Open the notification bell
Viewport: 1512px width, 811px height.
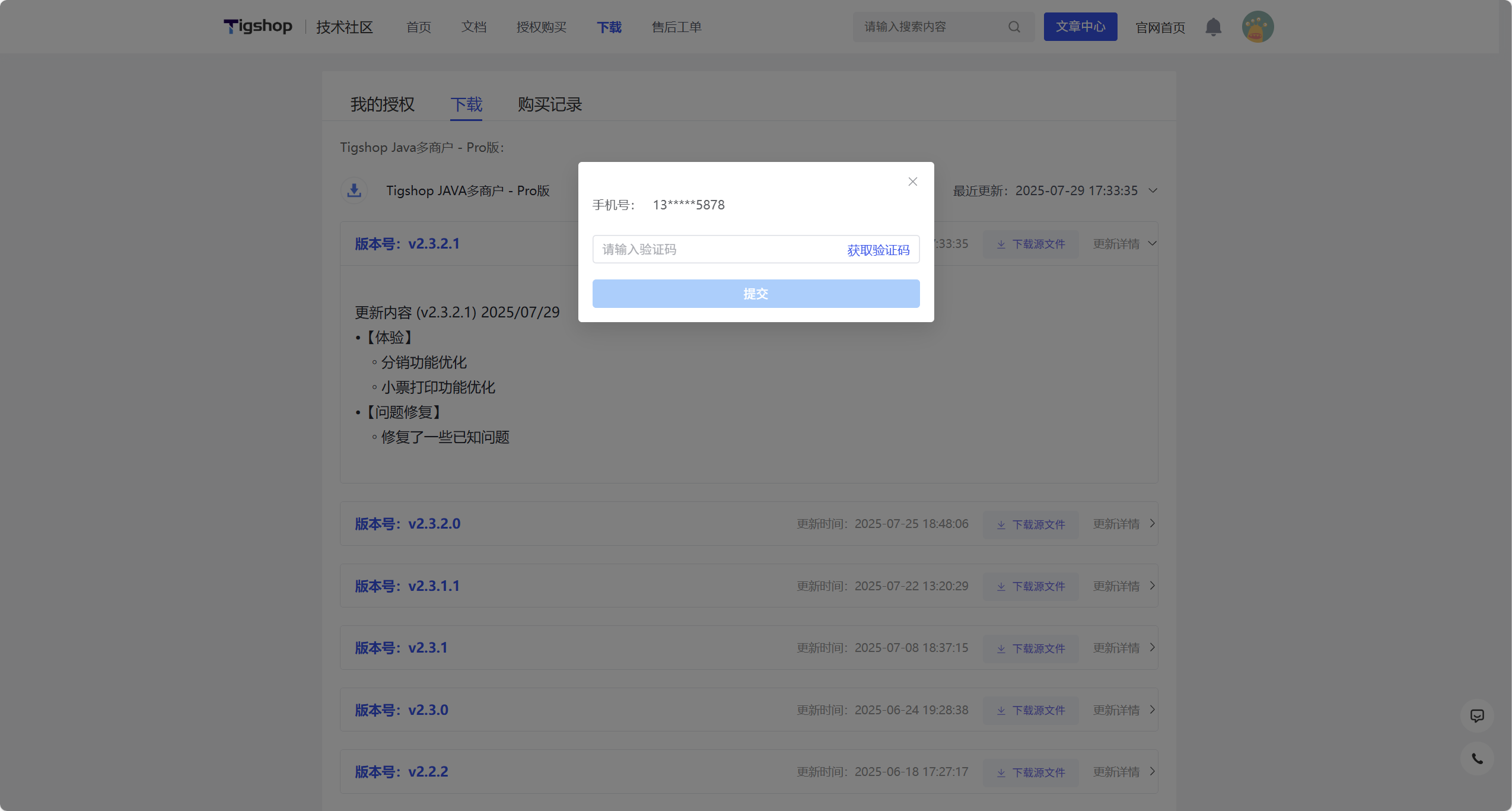tap(1213, 27)
